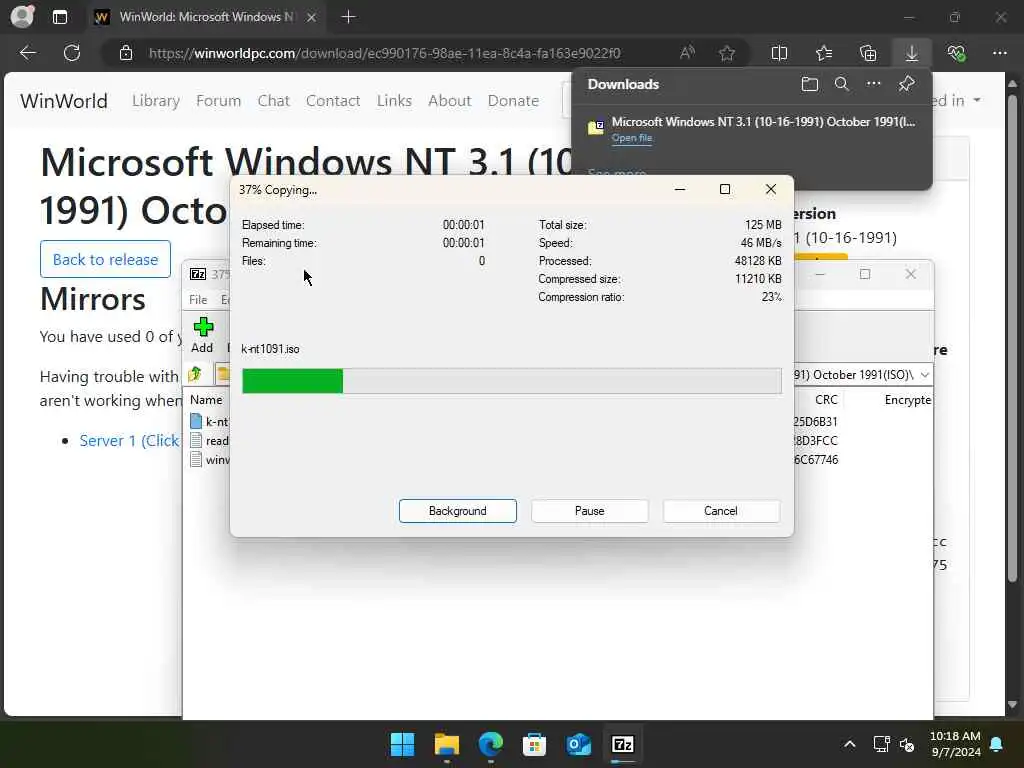Open Microsoft Edge from taskbar
The height and width of the screenshot is (768, 1024).
pyautogui.click(x=490, y=744)
